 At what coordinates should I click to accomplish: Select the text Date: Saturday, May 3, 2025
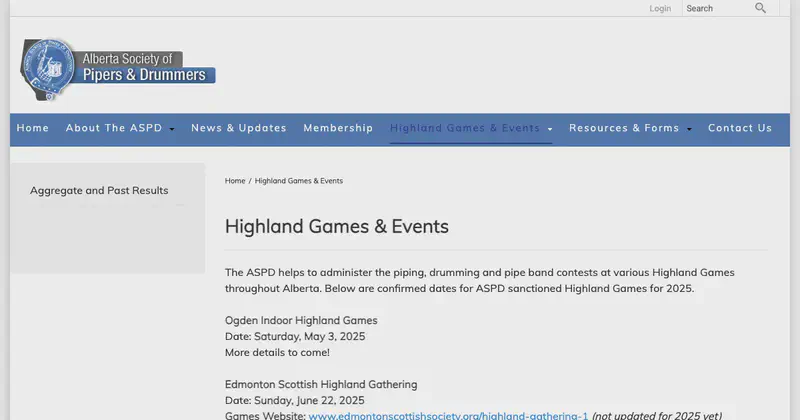pos(295,336)
